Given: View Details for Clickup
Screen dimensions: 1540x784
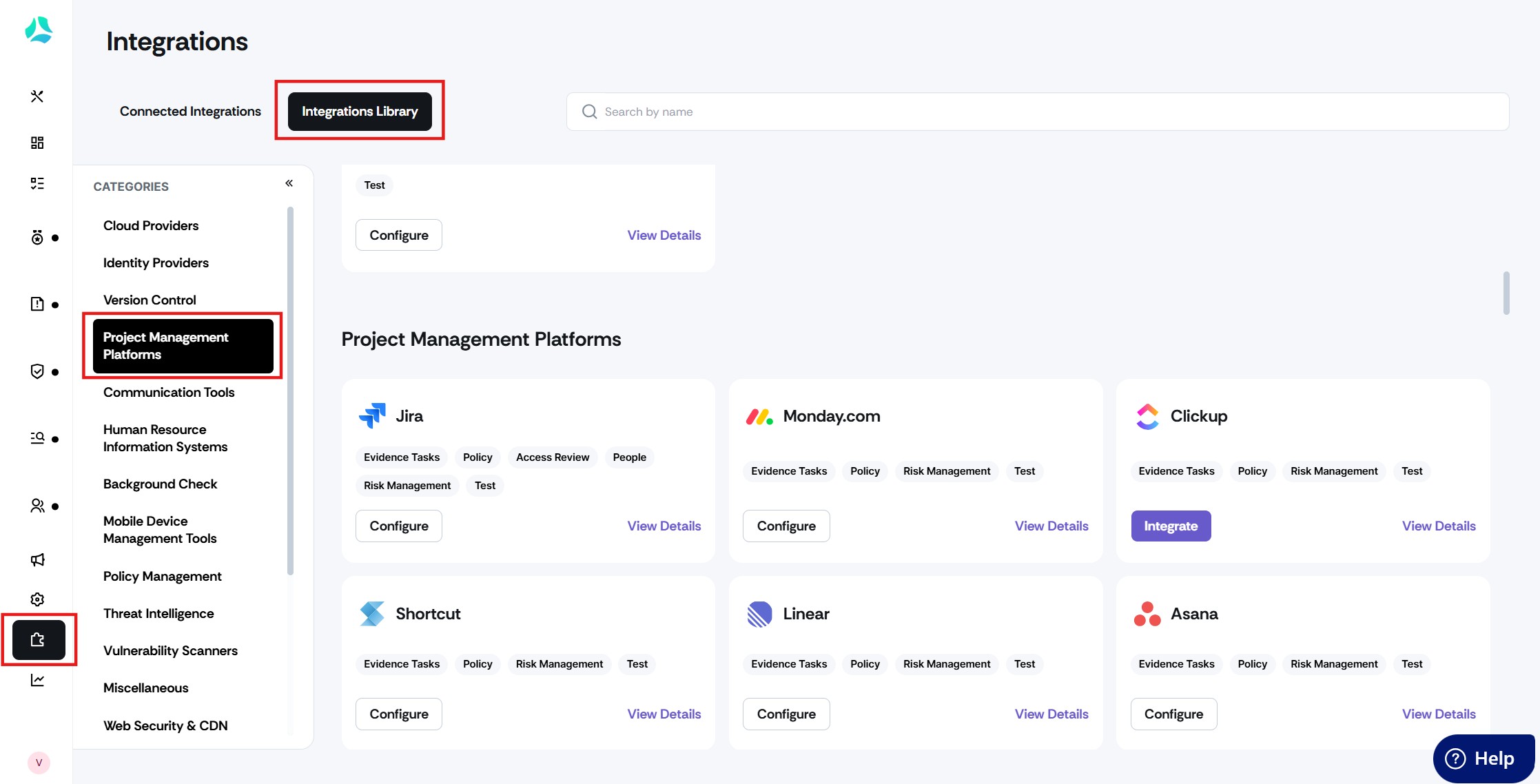Looking at the screenshot, I should (1439, 526).
